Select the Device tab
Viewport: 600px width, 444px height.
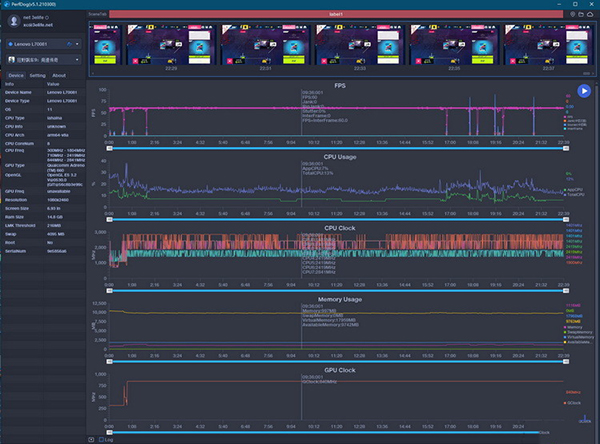pos(15,75)
